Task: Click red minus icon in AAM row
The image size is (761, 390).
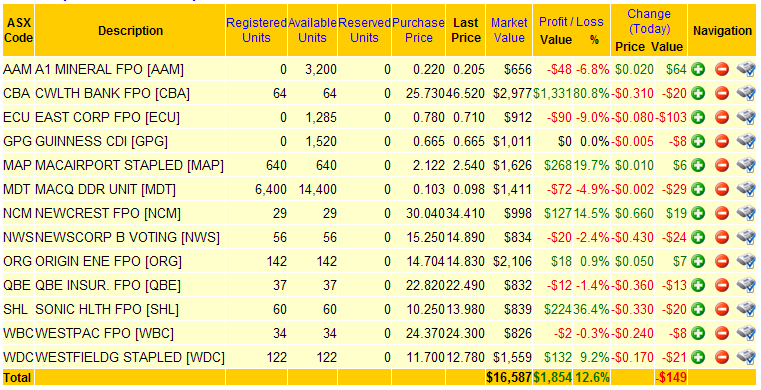Action: 722,69
